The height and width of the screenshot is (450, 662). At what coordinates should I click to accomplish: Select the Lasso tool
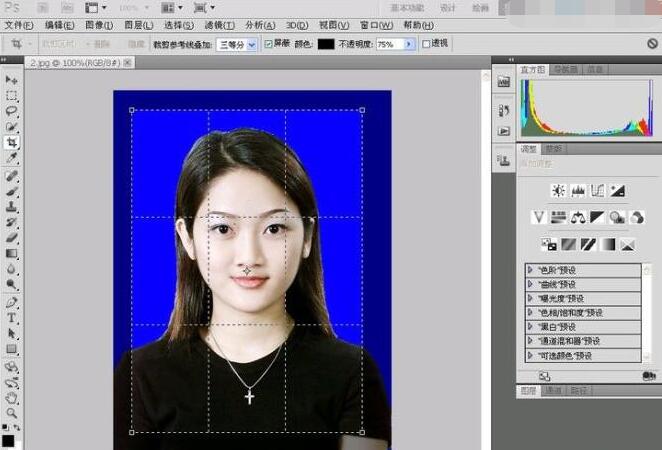11,111
